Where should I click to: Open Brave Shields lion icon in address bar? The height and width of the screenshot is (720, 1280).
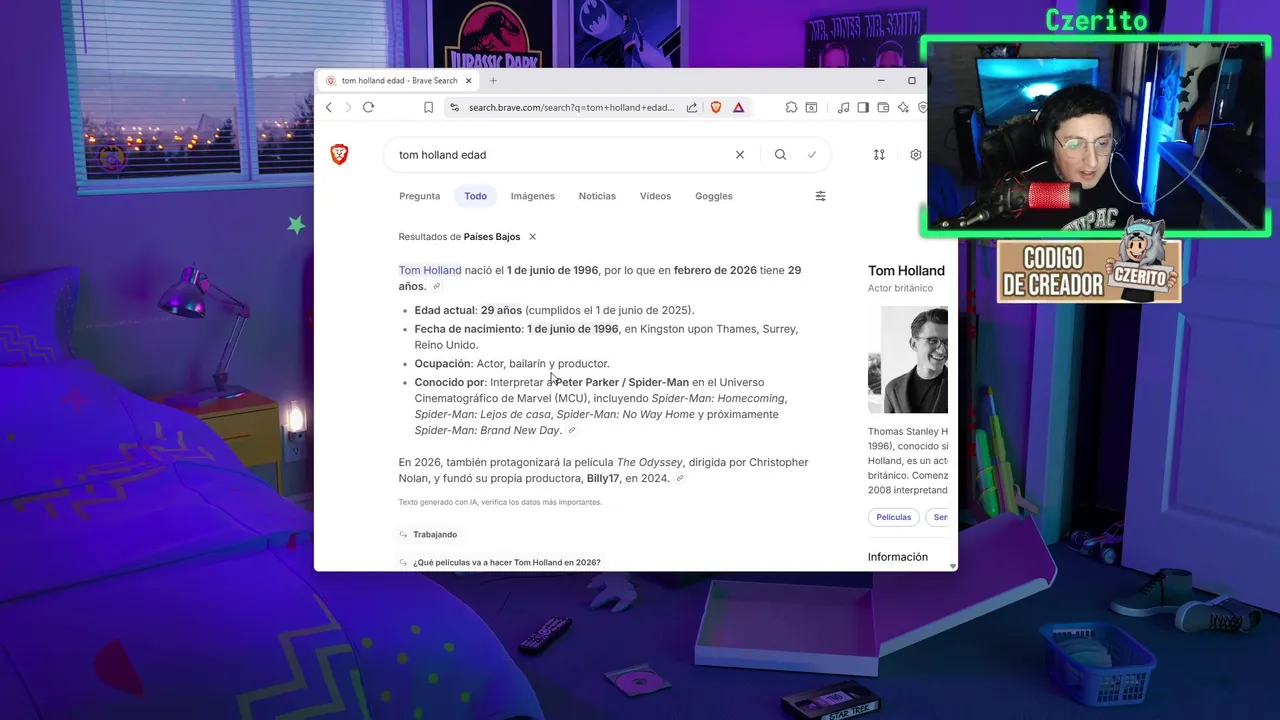716,107
